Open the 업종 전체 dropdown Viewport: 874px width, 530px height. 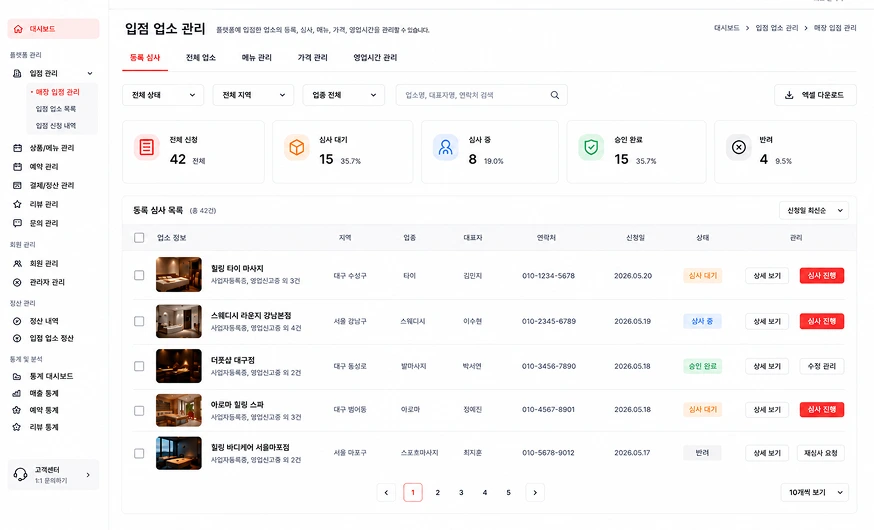pyautogui.click(x=344, y=95)
